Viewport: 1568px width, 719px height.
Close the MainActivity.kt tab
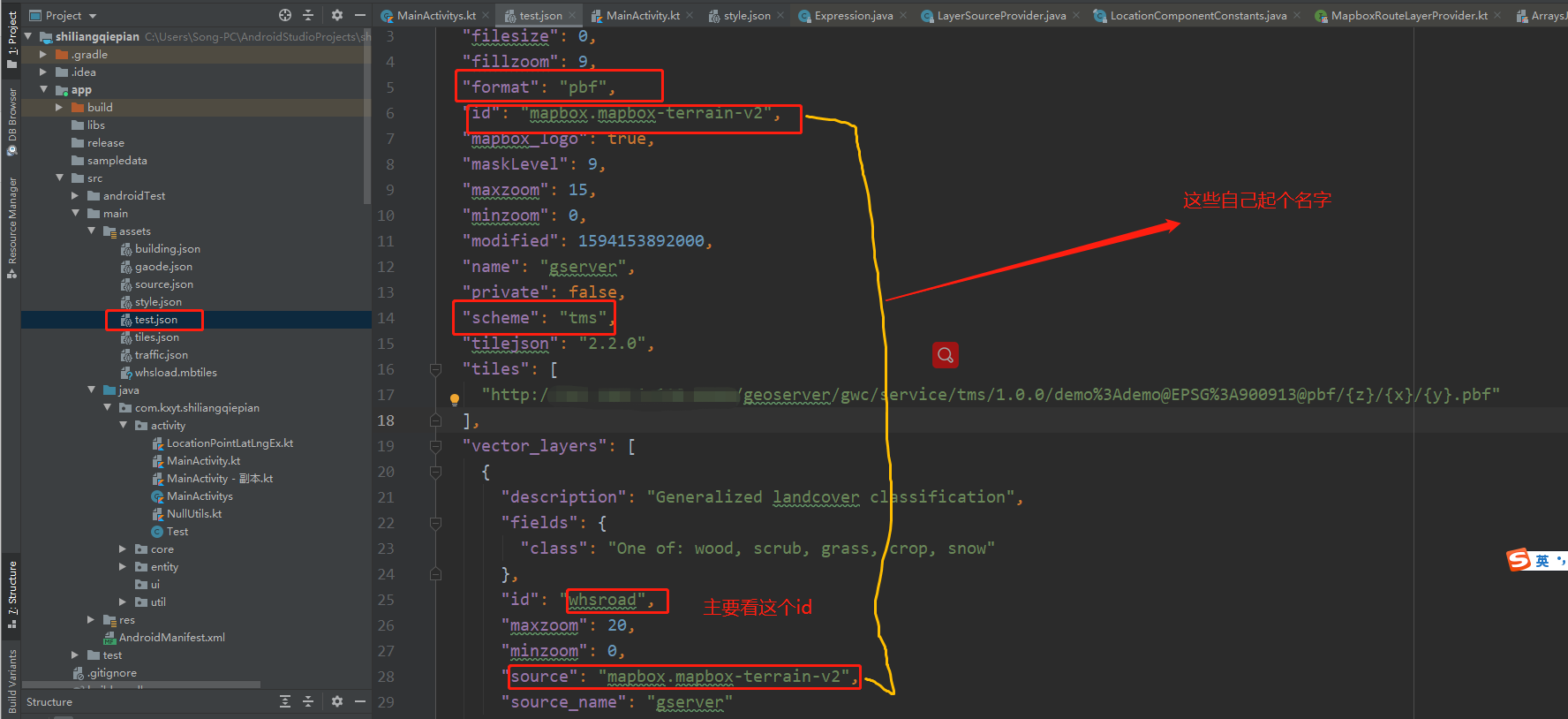point(690,16)
